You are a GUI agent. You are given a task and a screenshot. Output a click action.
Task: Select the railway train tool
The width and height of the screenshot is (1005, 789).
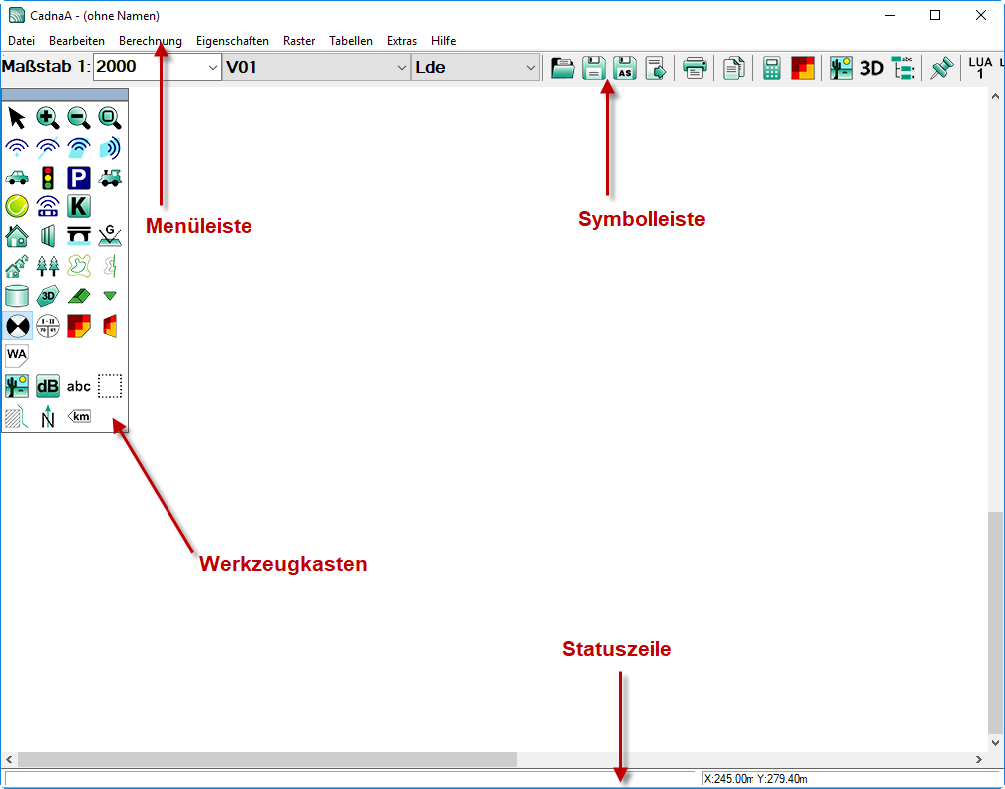pos(110,178)
